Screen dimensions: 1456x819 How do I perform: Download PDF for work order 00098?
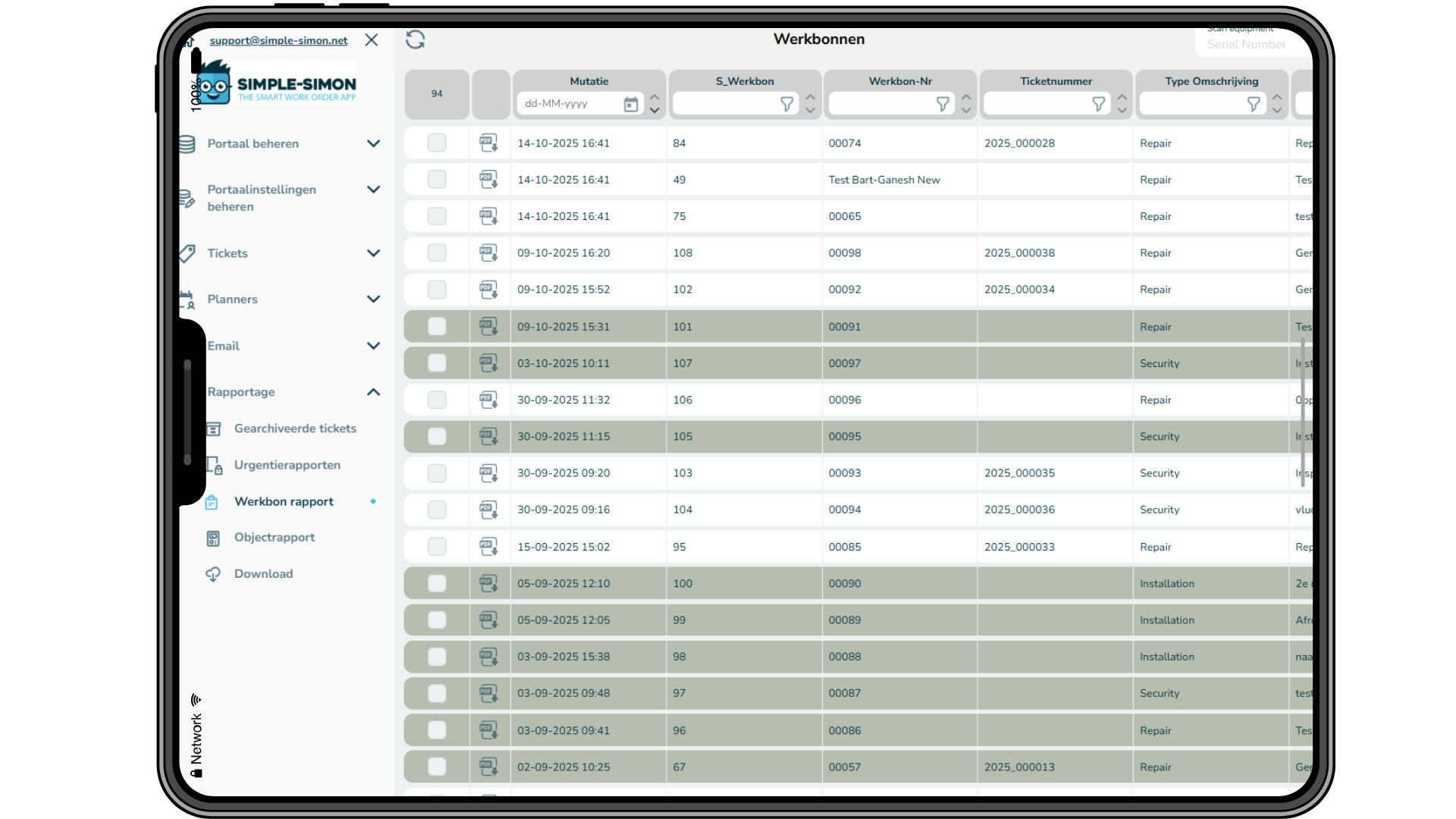pos(488,253)
